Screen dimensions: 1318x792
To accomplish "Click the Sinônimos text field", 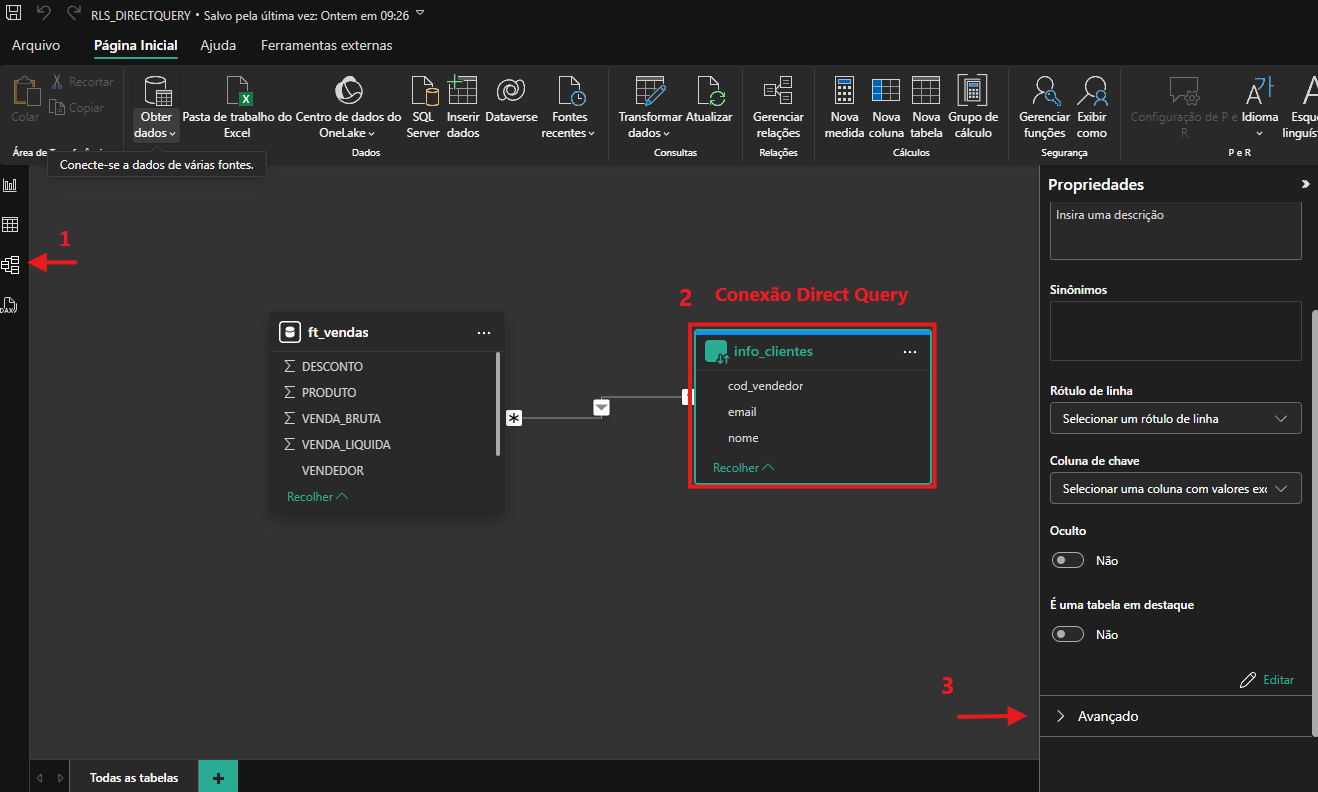I will (x=1175, y=331).
